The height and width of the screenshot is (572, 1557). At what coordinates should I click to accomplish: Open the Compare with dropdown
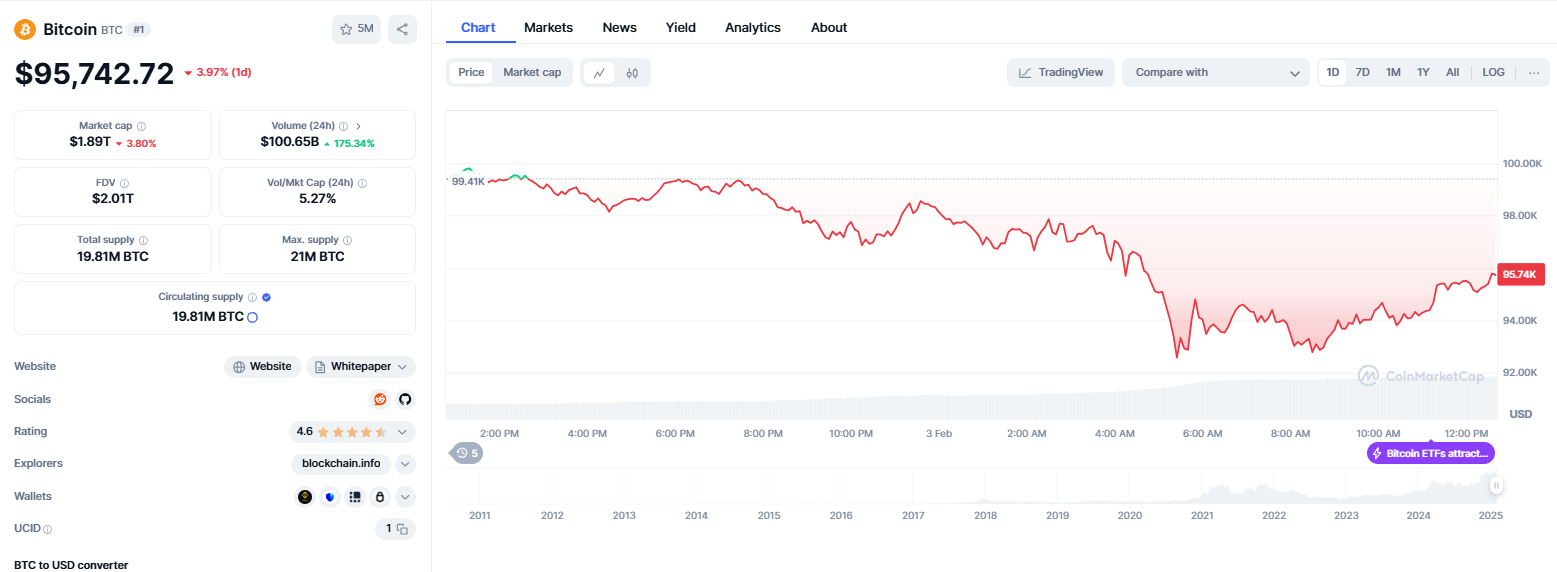pyautogui.click(x=1215, y=72)
